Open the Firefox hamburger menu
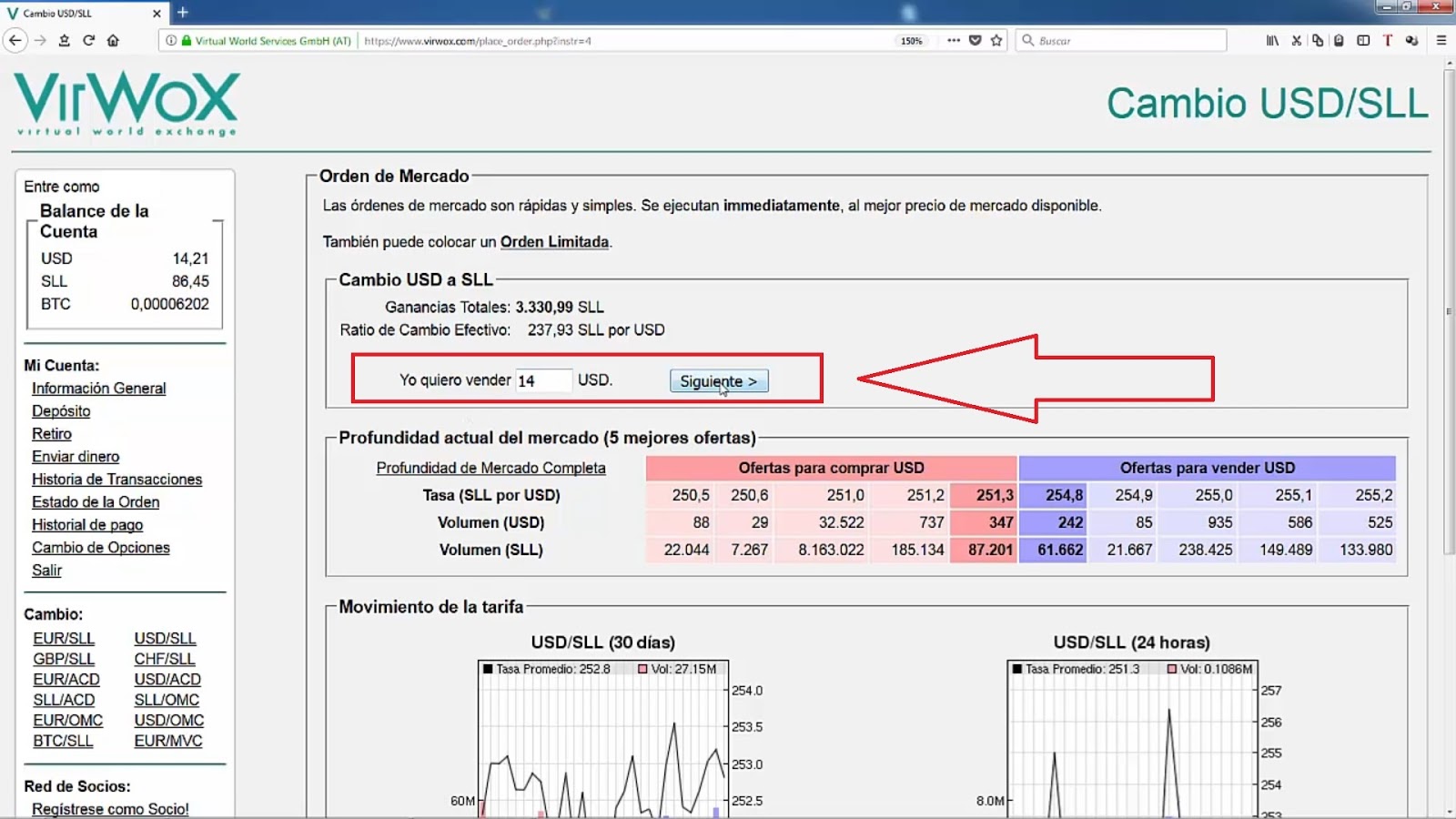 (x=1441, y=40)
